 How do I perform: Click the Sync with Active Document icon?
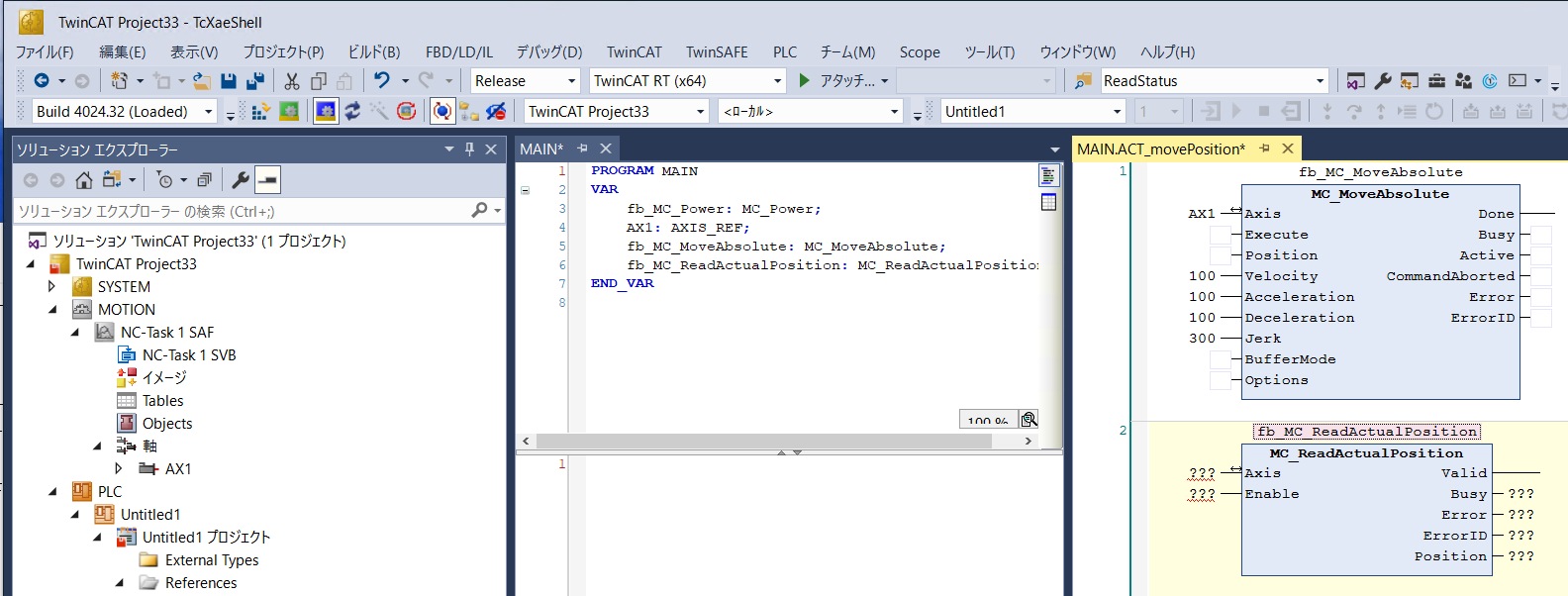(x=112, y=180)
